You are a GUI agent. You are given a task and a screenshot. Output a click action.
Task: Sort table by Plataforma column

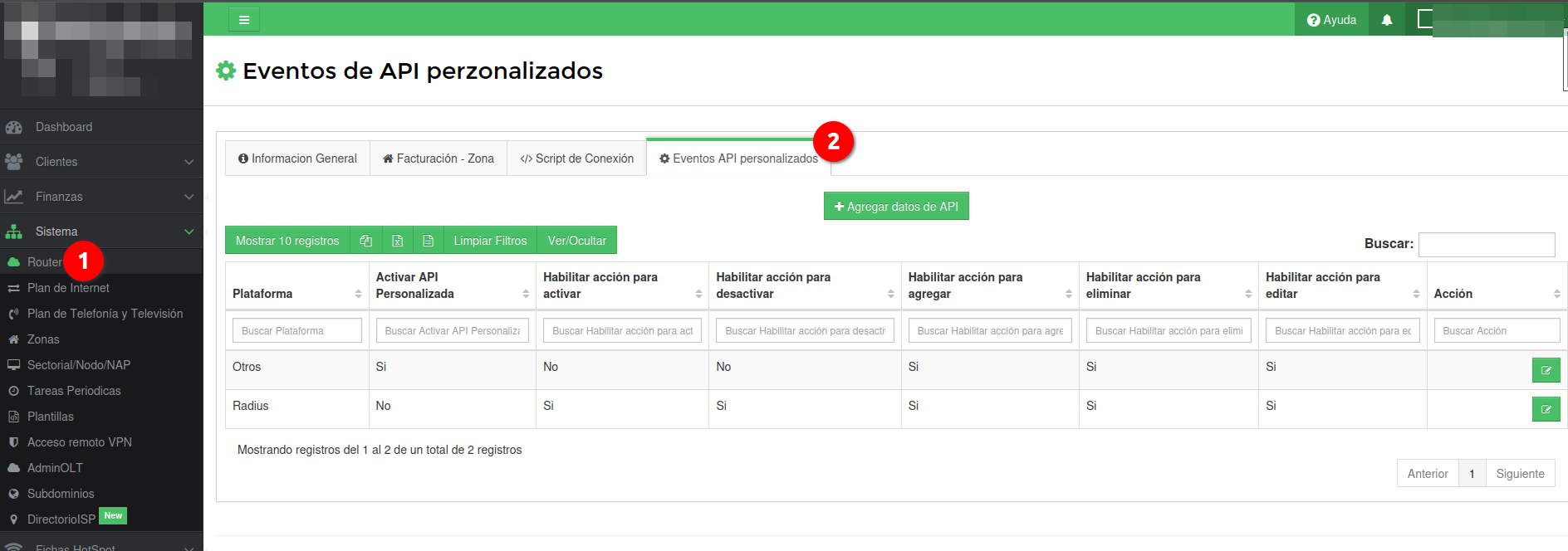pos(296,294)
